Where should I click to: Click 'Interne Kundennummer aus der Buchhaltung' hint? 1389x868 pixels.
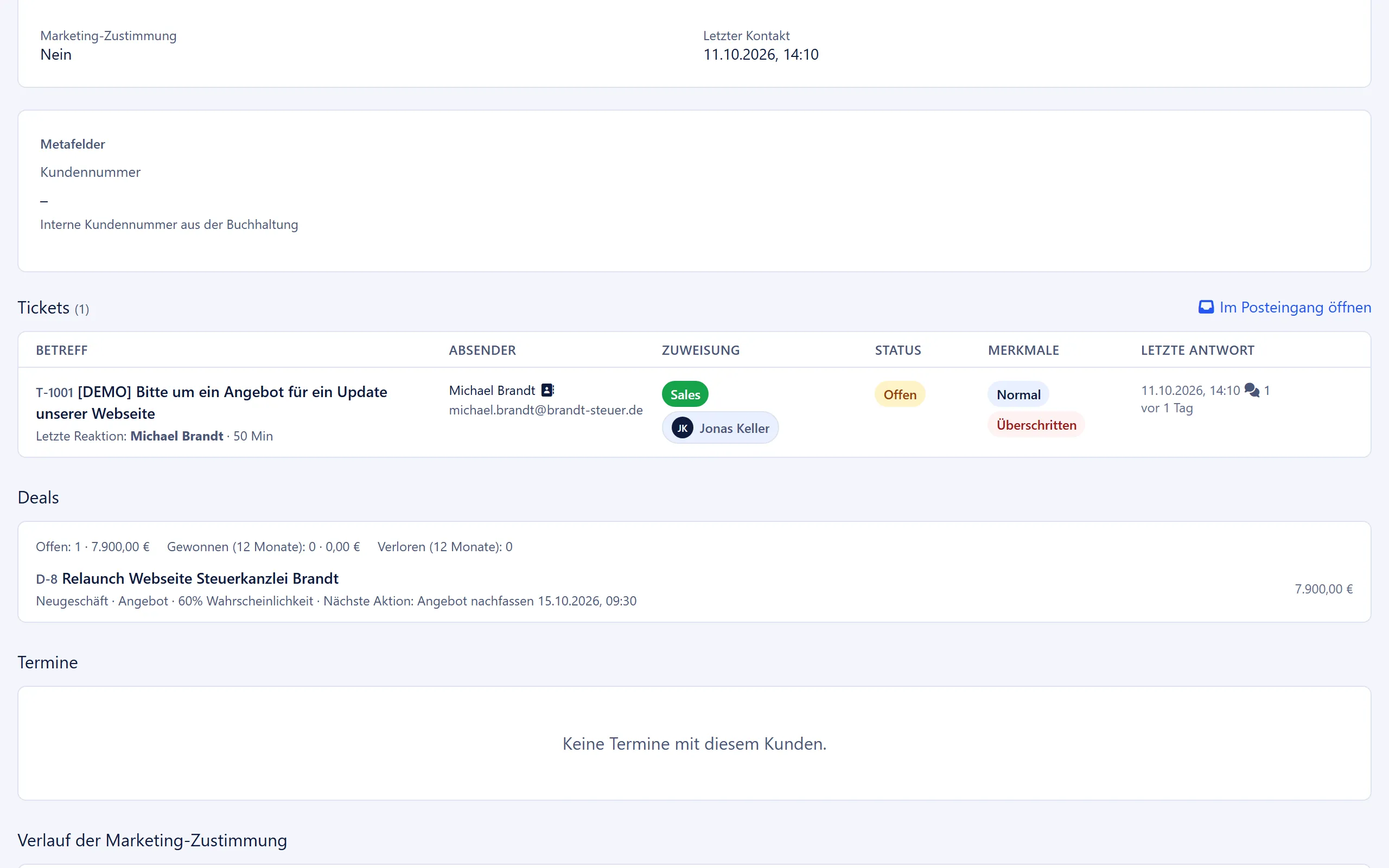coord(169,225)
